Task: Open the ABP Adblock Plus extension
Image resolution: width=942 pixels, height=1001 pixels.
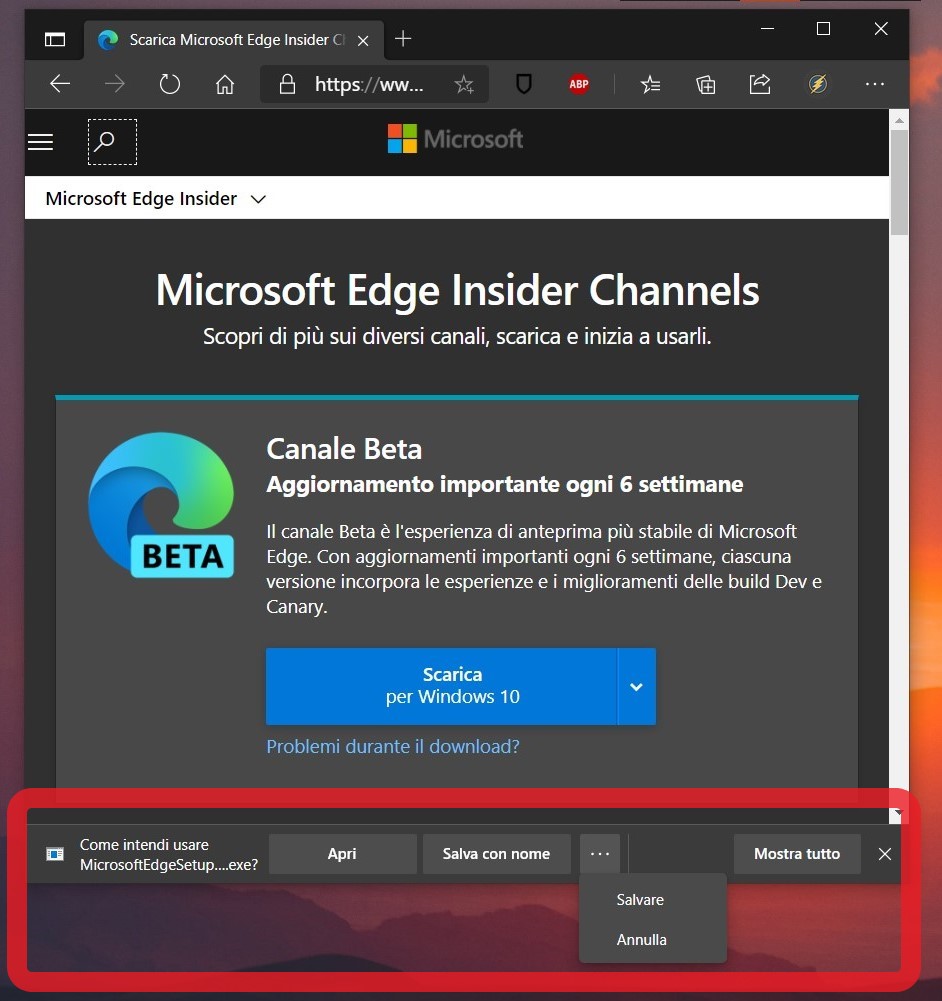Action: tap(579, 84)
